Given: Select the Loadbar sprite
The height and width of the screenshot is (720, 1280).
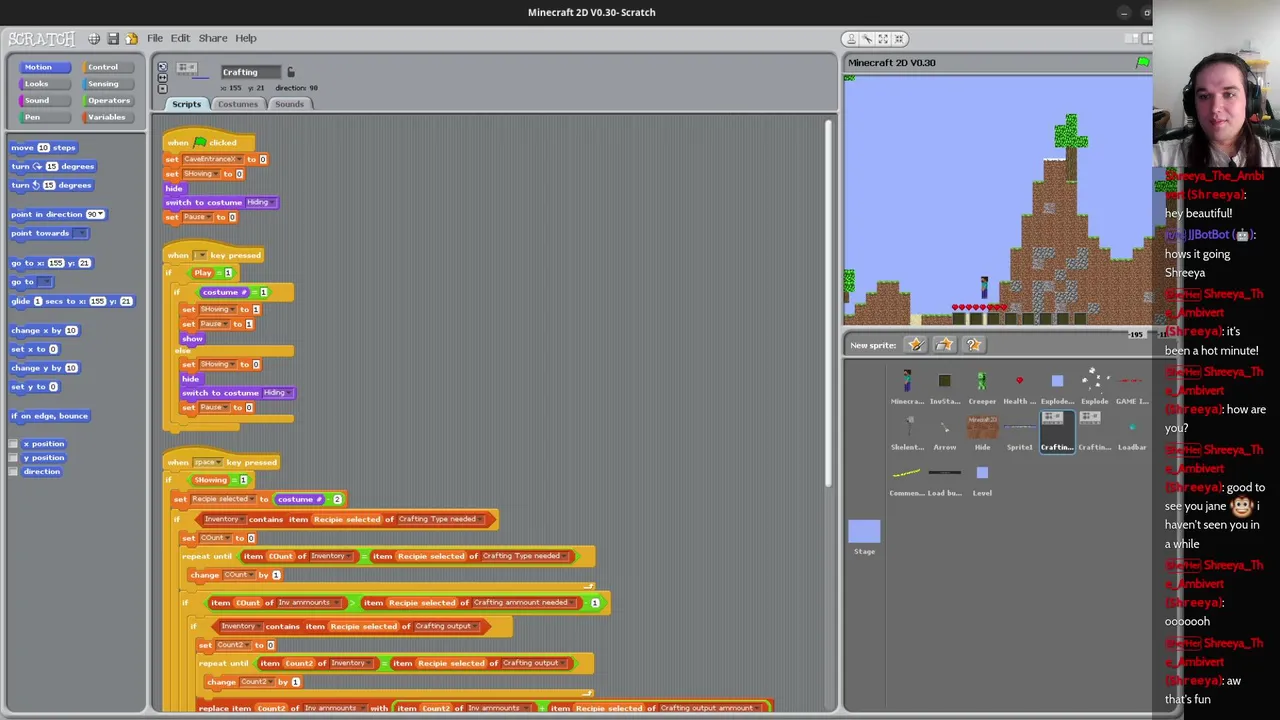Looking at the screenshot, I should [x=1132, y=432].
